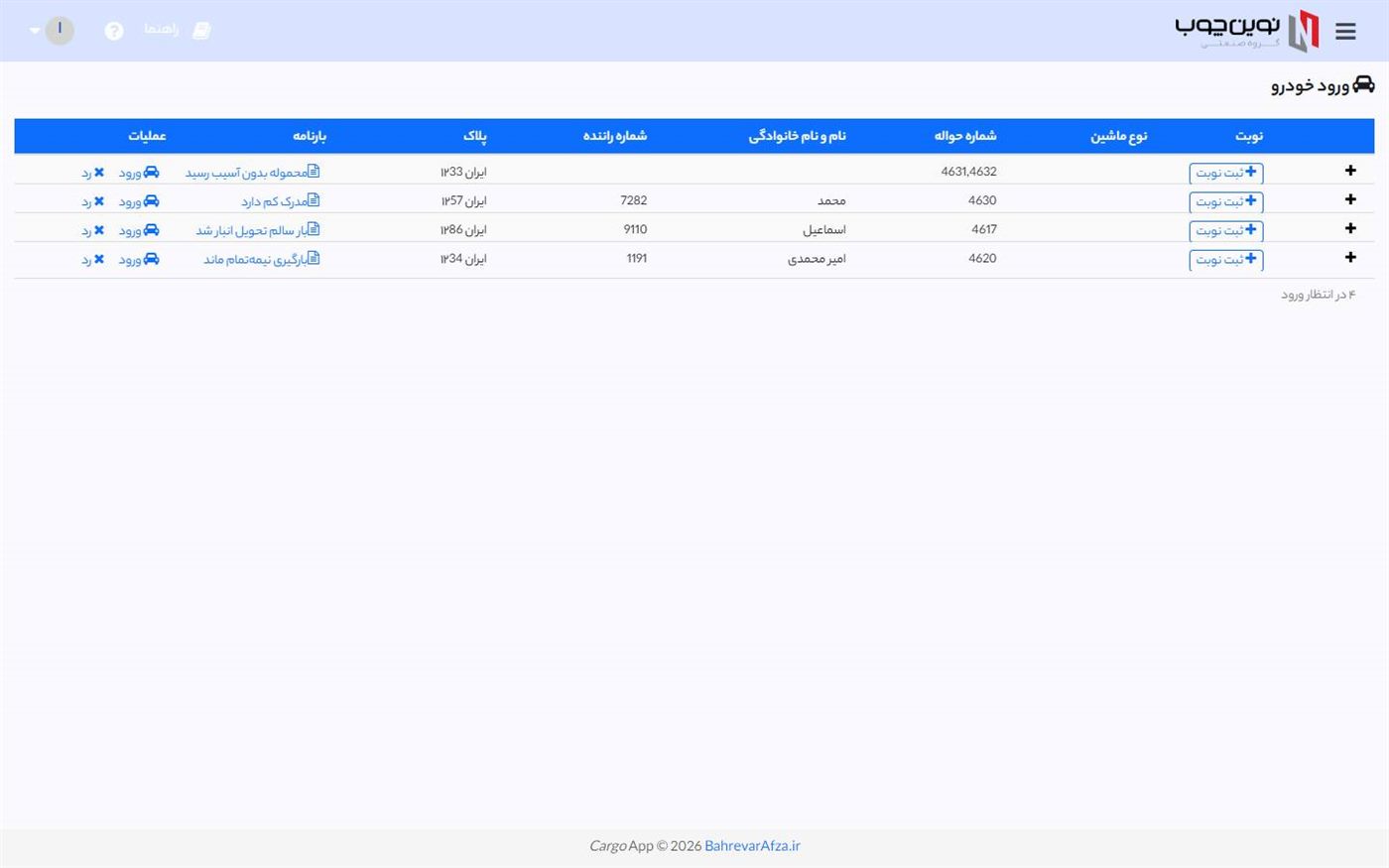
Task: Click ثبت نوبت for order 4630
Action: point(1226,201)
